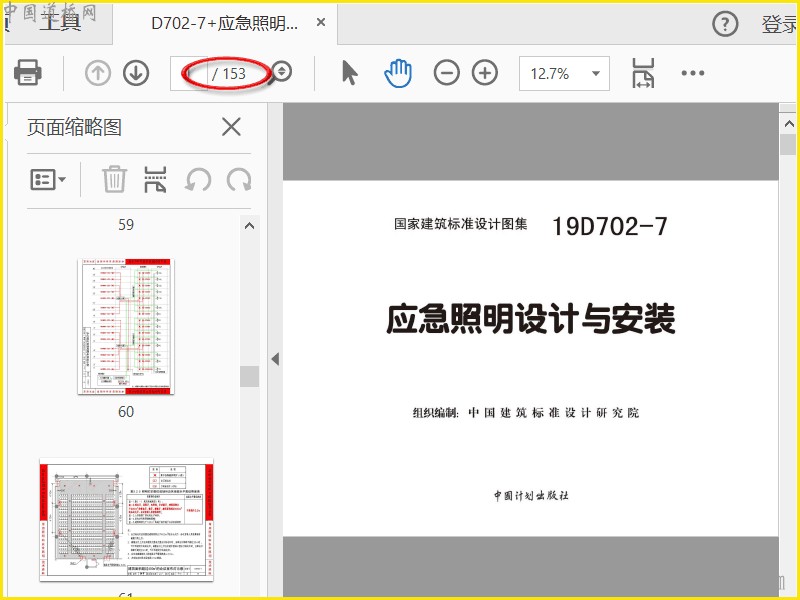
Task: Switch to the 工具 tab
Action: [60, 22]
